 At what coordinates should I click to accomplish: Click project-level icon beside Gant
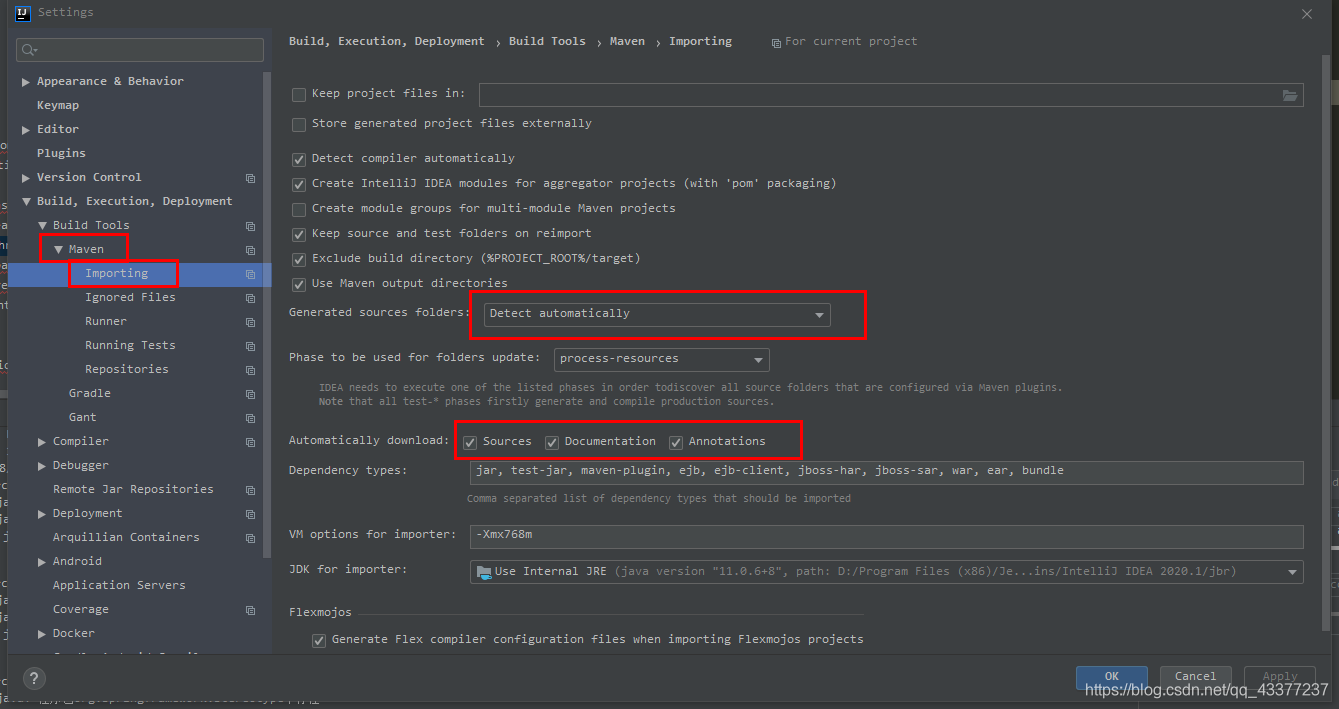[x=250, y=418]
